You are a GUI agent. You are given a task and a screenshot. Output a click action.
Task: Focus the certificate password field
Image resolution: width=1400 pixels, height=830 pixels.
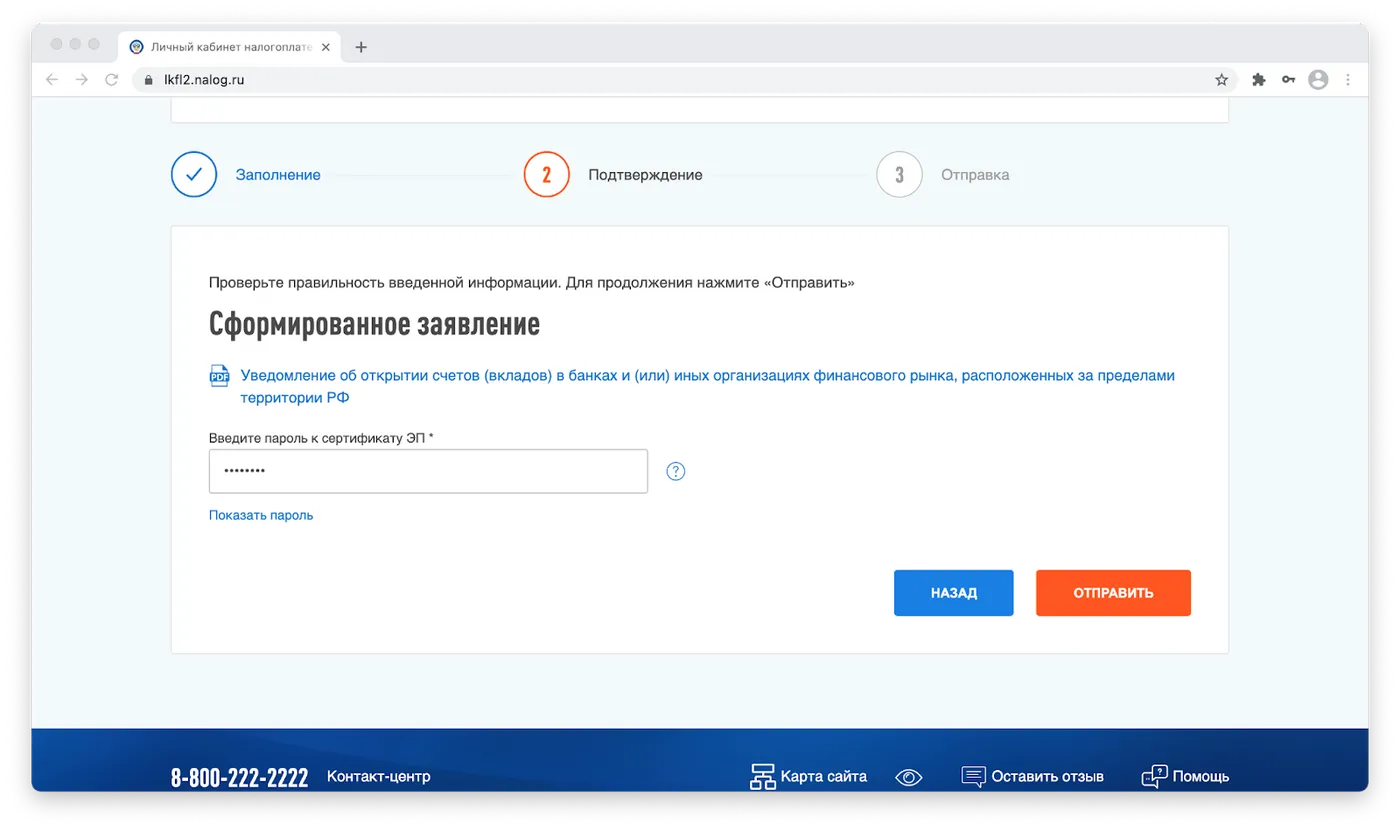point(428,471)
